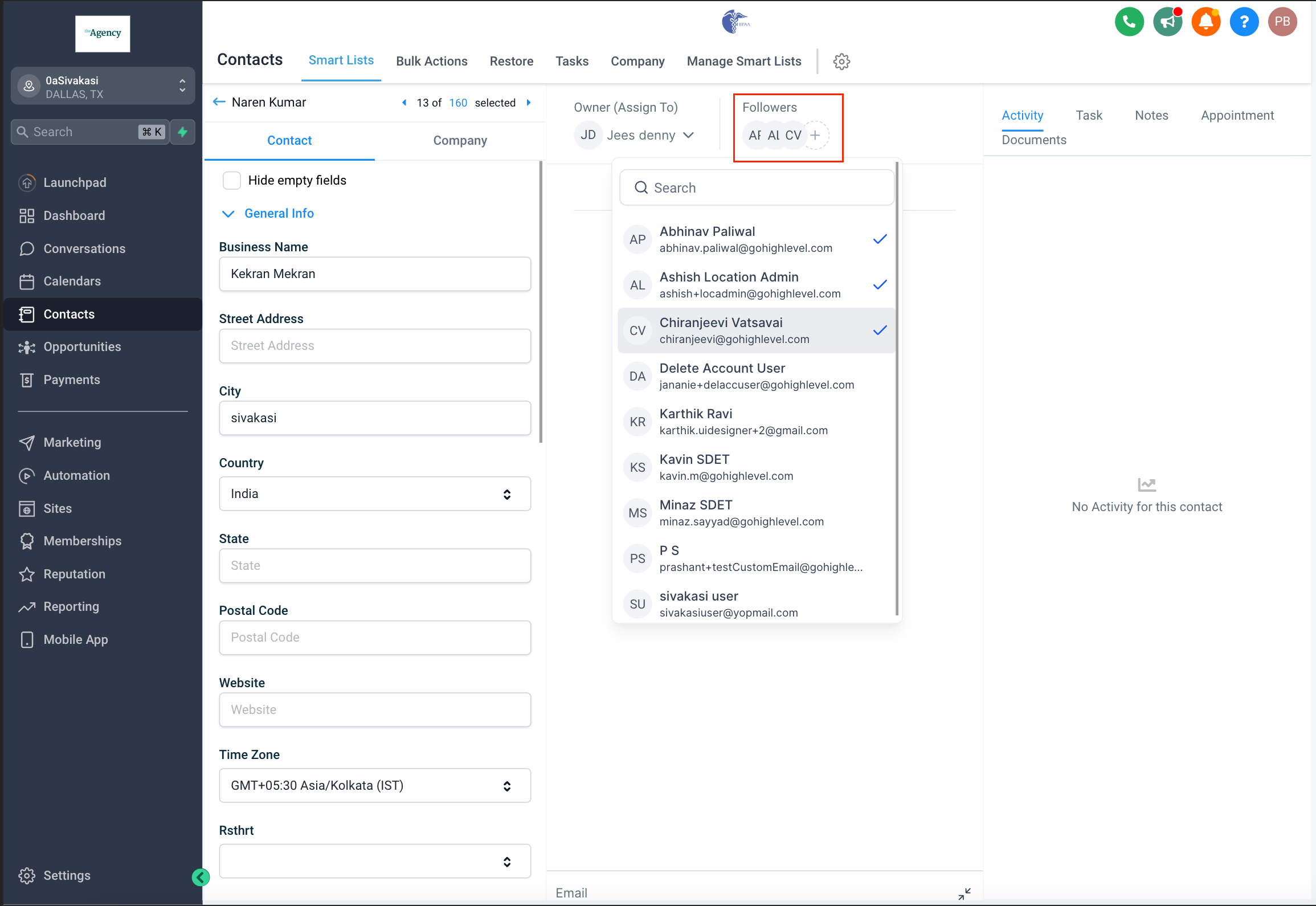Open the Owner Jees denny dropdown
The height and width of the screenshot is (906, 1316).
pos(635,135)
